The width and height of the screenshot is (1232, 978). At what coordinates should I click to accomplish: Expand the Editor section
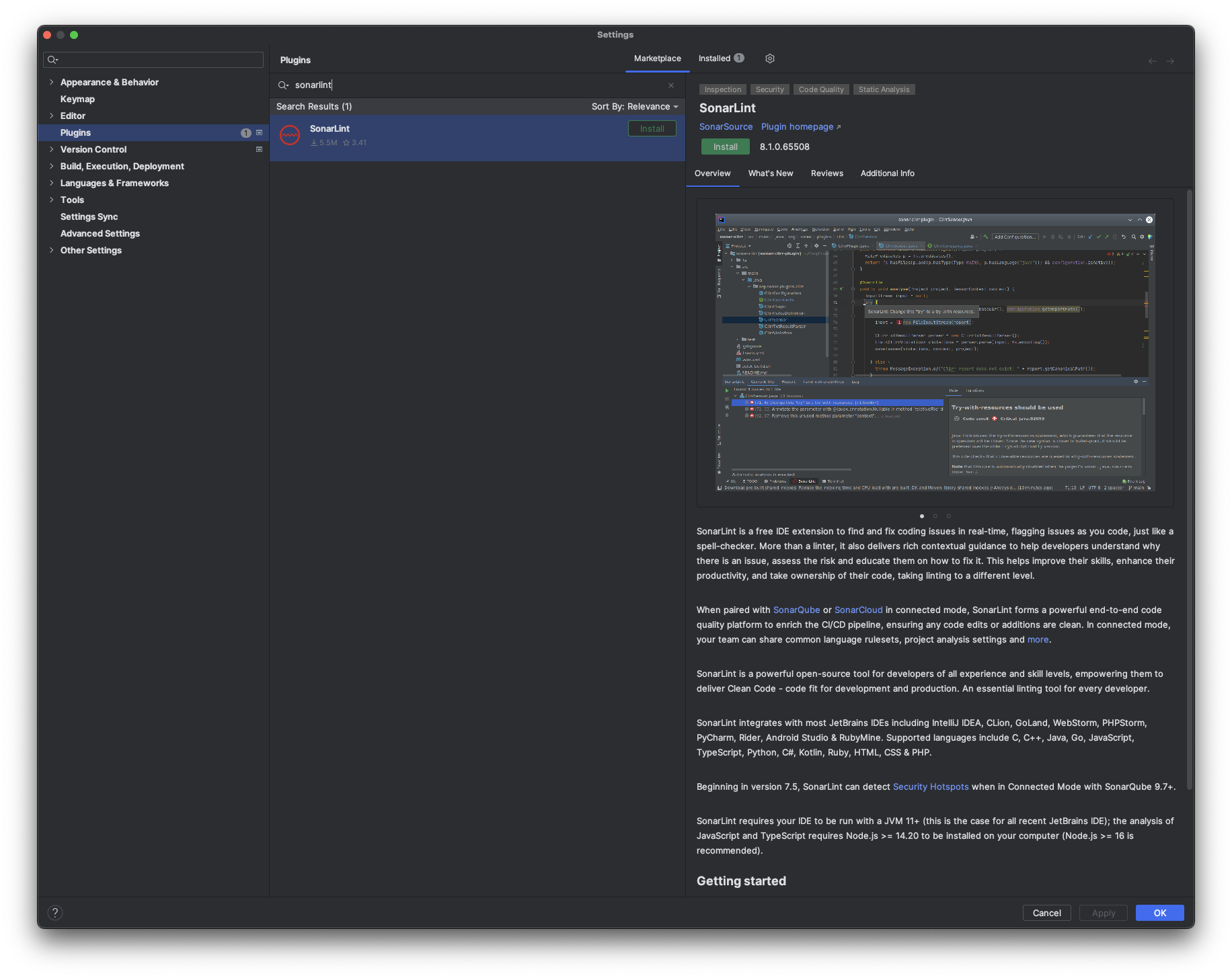(51, 116)
